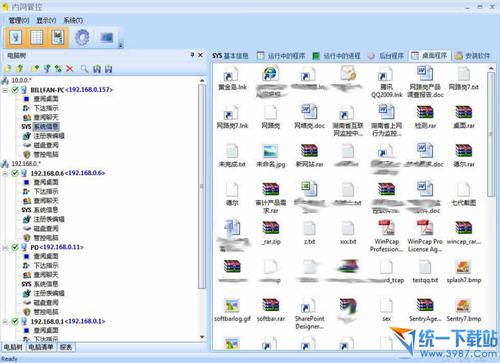Image resolution: width=500 pixels, height=363 pixels.
Task: Switch to the 后台程序 tab
Action: coord(387,56)
